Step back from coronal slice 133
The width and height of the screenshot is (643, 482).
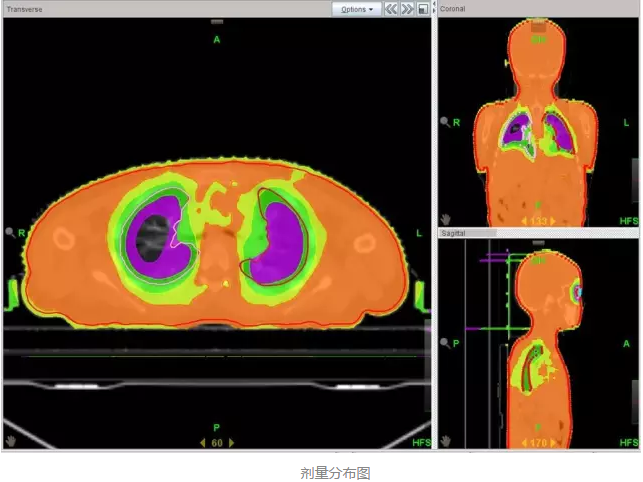point(522,220)
